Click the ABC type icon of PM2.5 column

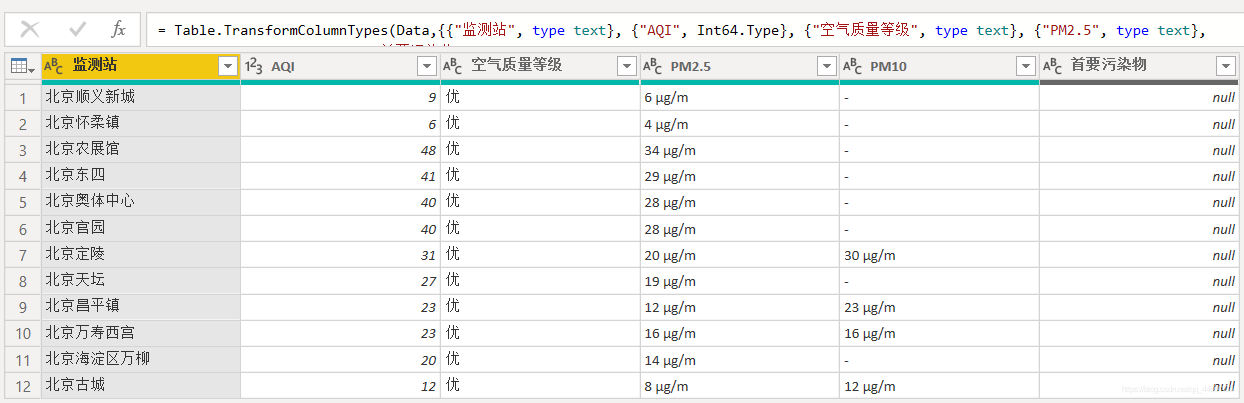653,66
